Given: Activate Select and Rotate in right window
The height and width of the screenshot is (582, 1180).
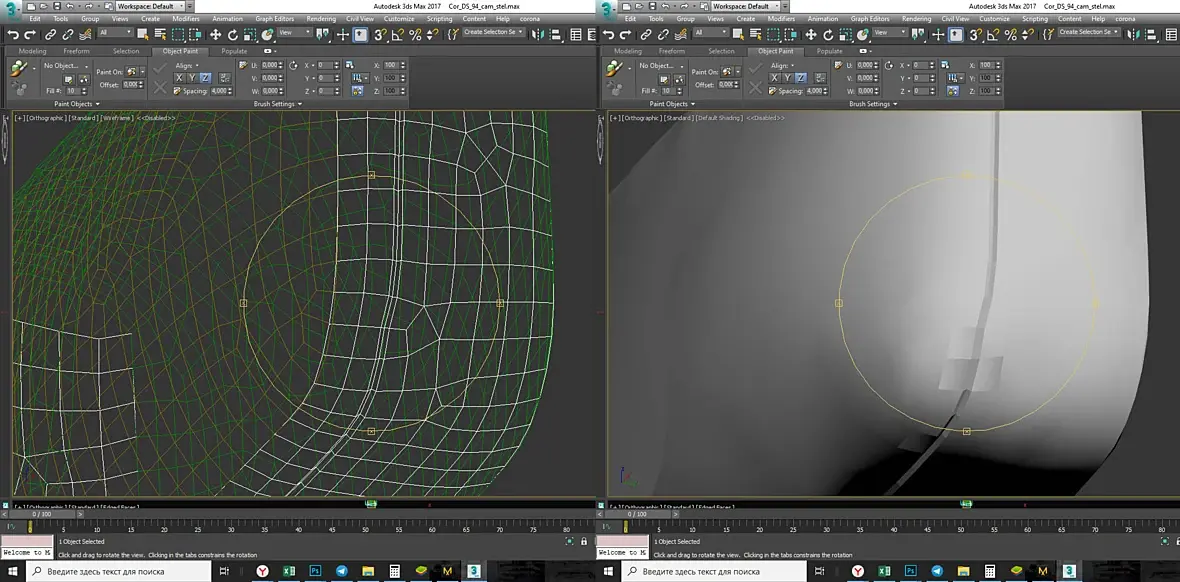Looking at the screenshot, I should coord(828,34).
